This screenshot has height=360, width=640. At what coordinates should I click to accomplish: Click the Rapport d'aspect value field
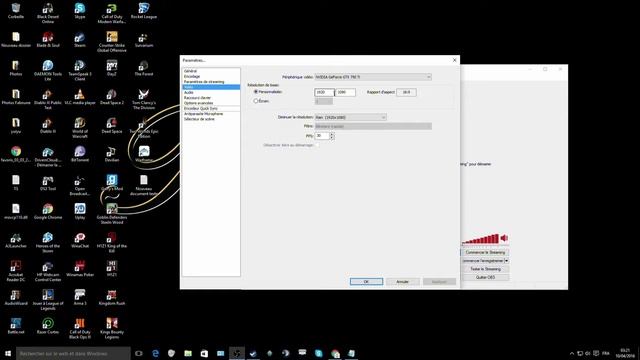pyautogui.click(x=406, y=92)
